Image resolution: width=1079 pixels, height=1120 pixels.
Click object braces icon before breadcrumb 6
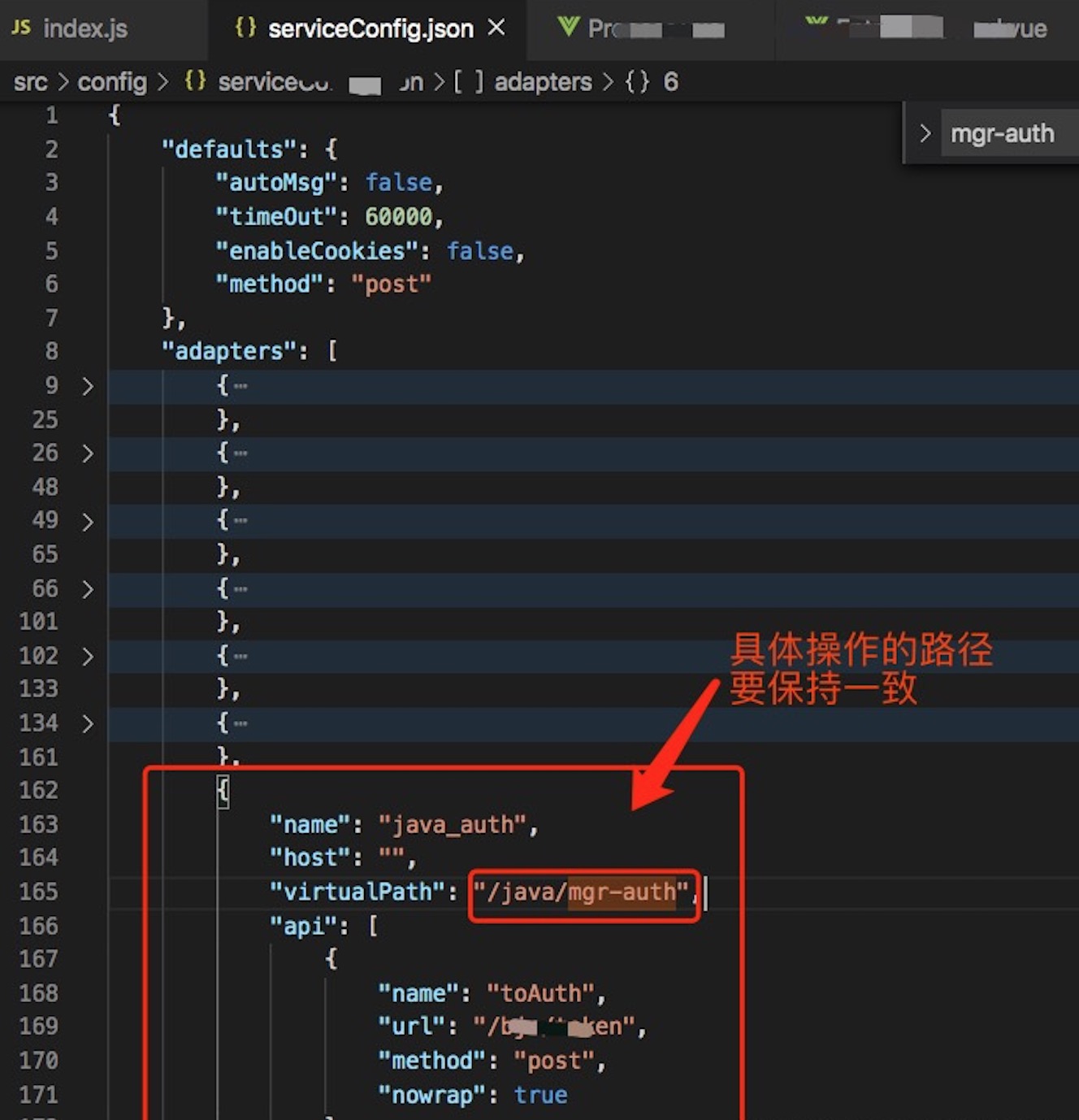pos(637,81)
